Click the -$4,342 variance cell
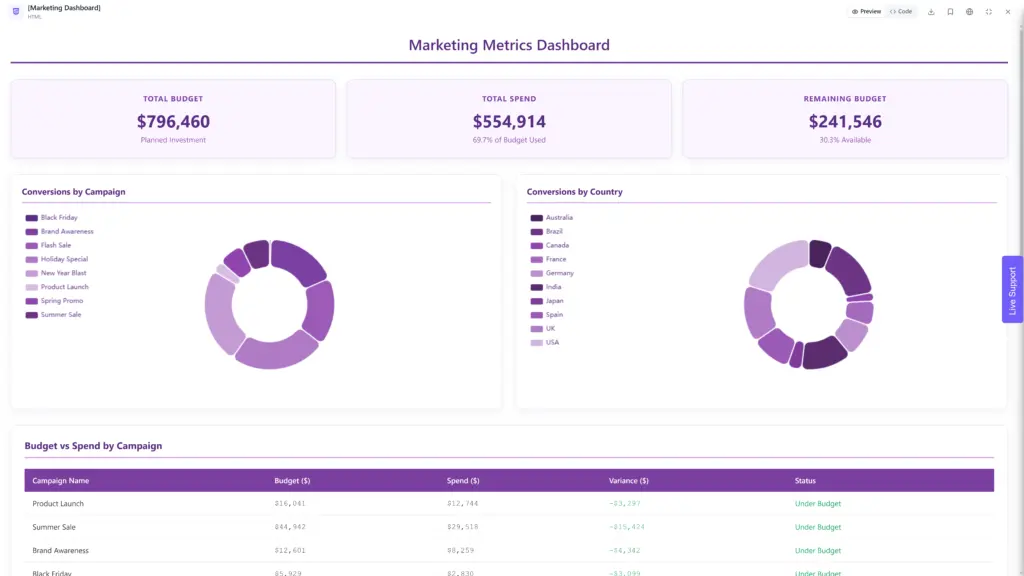 (x=624, y=551)
